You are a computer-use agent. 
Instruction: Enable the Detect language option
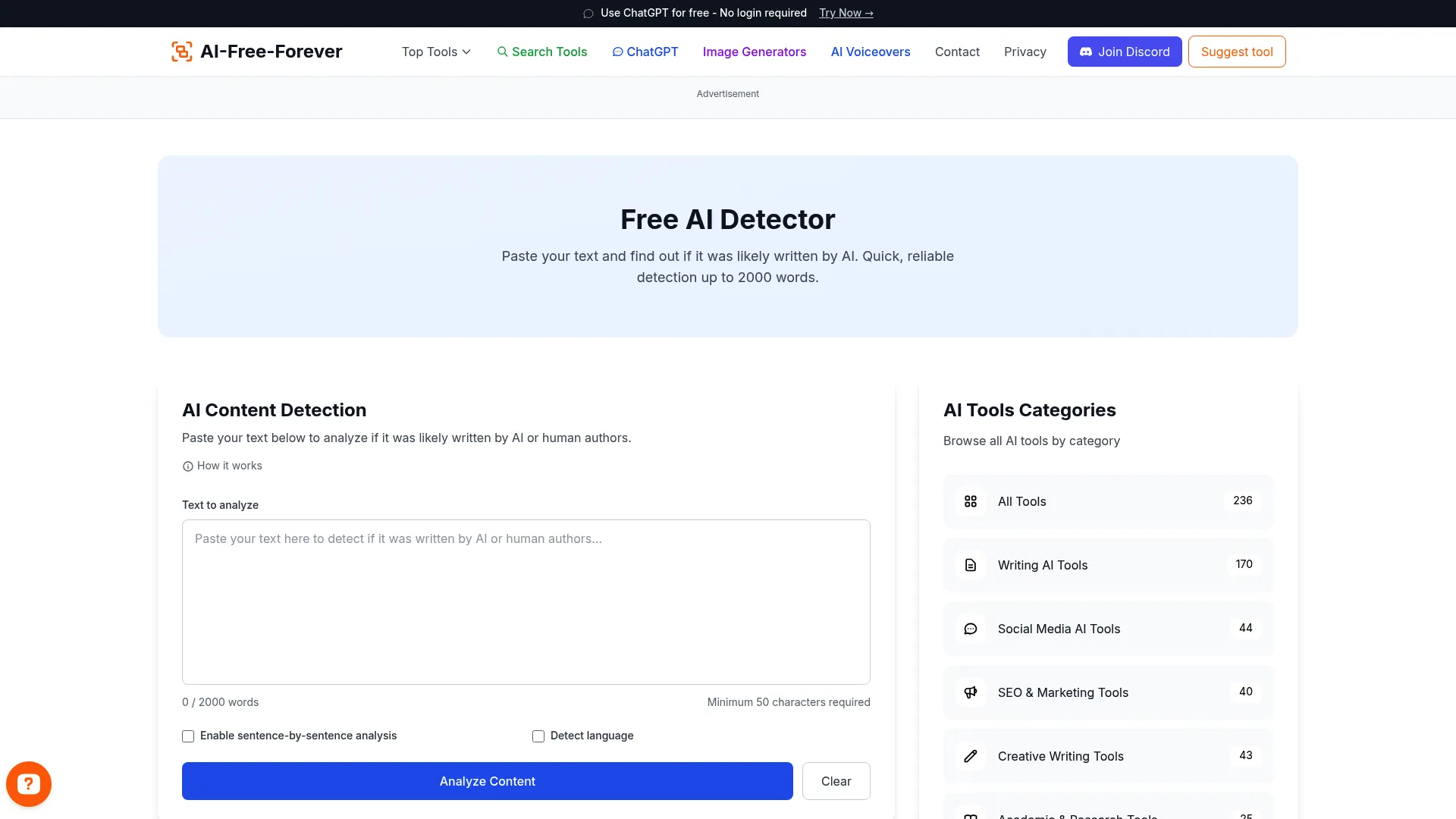click(538, 736)
